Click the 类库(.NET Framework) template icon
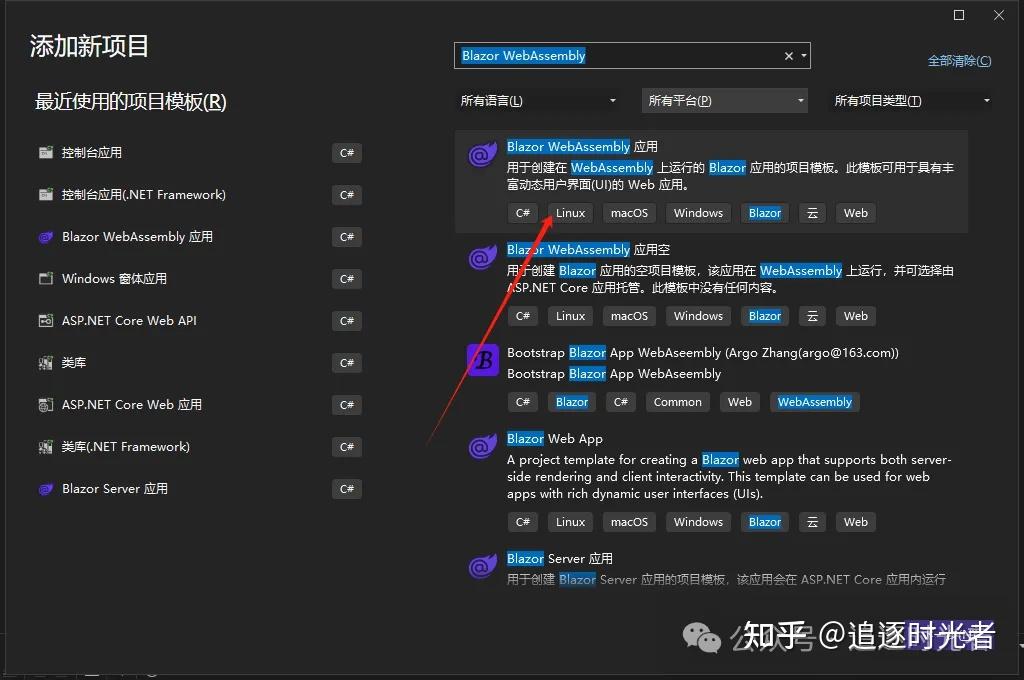 46,447
